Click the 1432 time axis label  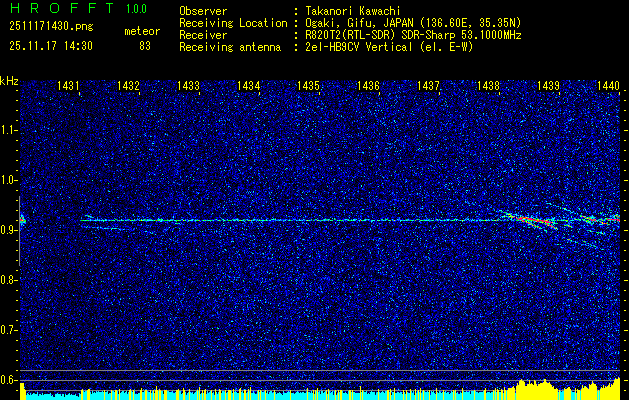pyautogui.click(x=128, y=86)
